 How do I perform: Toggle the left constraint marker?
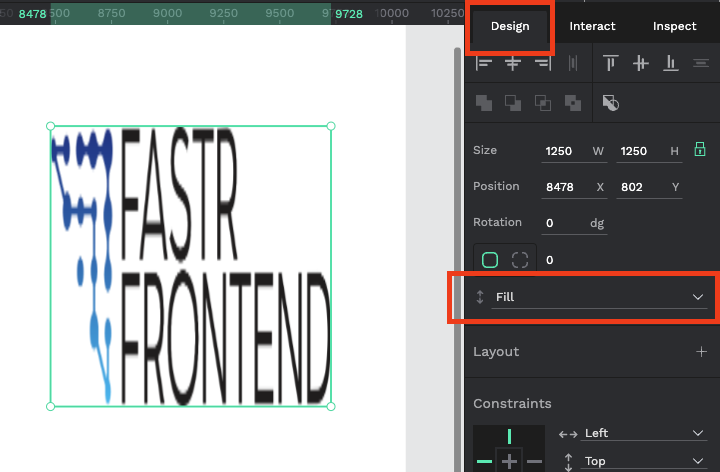coord(484,461)
